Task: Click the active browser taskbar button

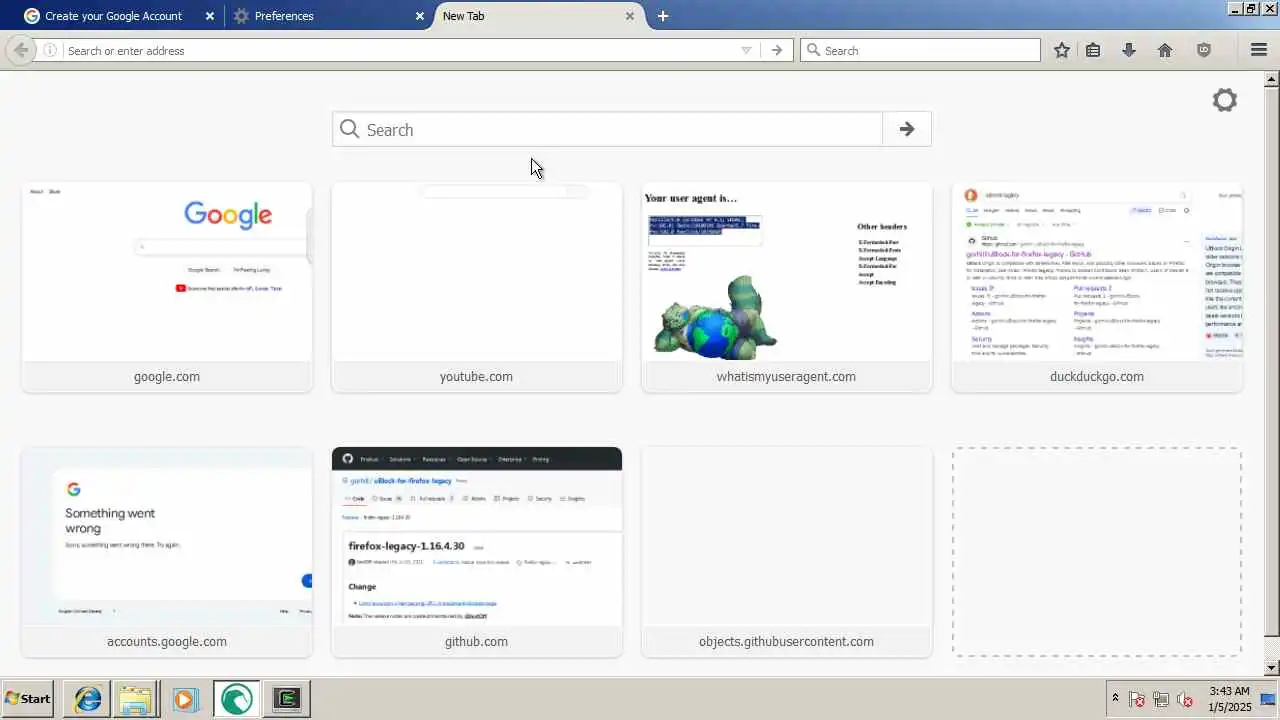Action: pos(237,699)
